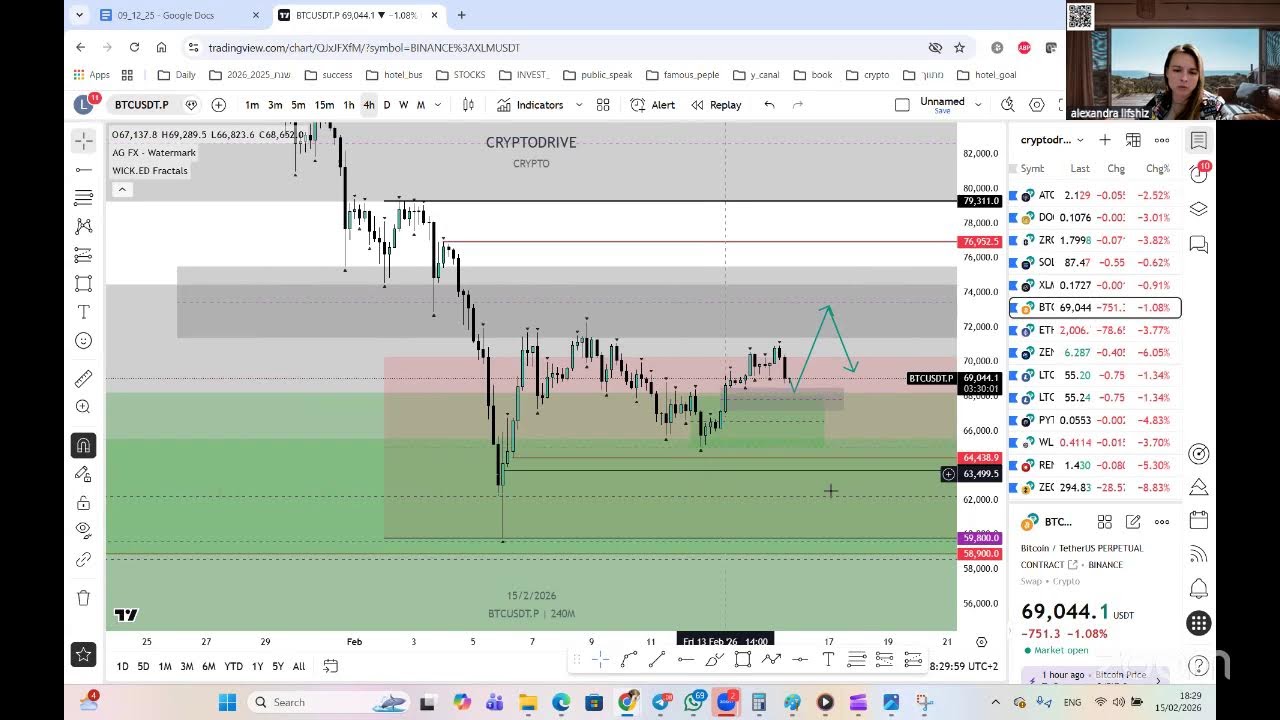Open the Alerts clock panel with badge
Screen dimensions: 1280x720
click(1198, 174)
